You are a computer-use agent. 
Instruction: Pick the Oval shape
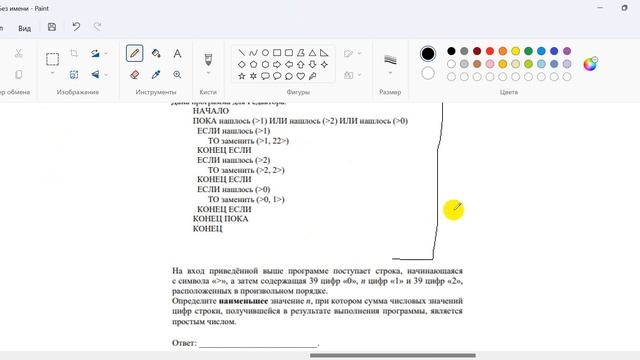click(265, 53)
